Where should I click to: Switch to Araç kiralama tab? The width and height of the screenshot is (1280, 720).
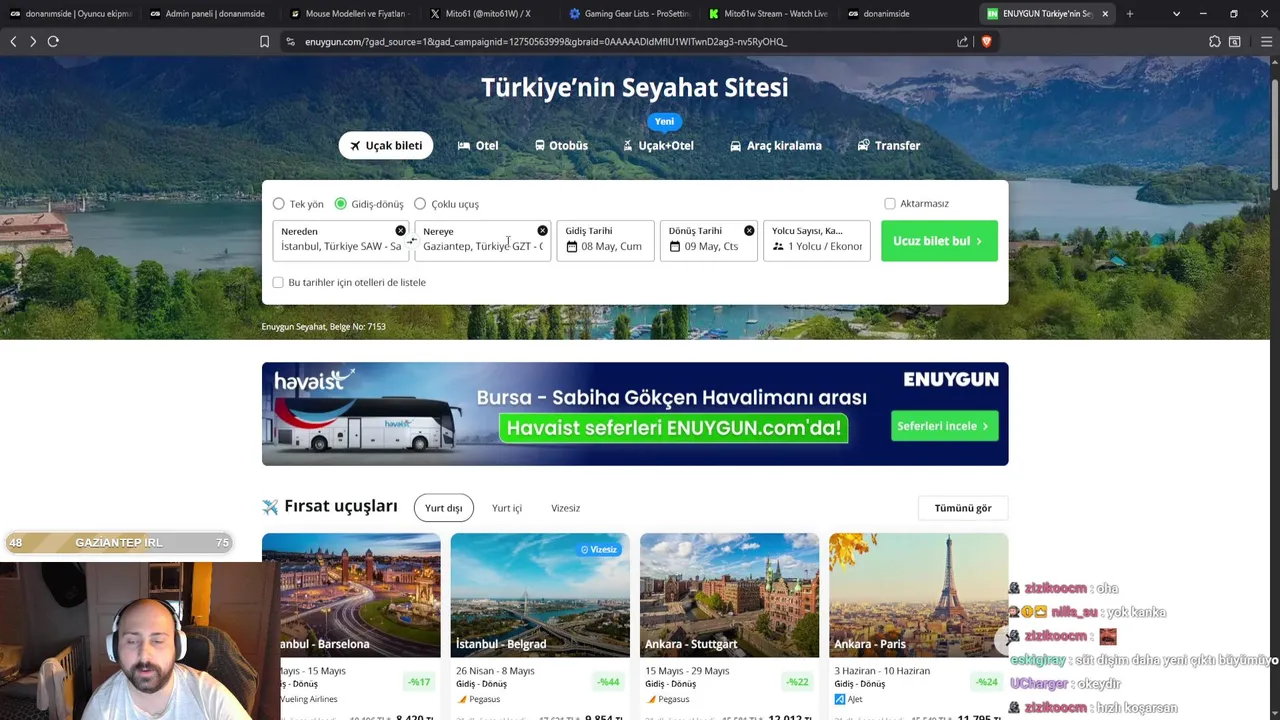pos(776,145)
